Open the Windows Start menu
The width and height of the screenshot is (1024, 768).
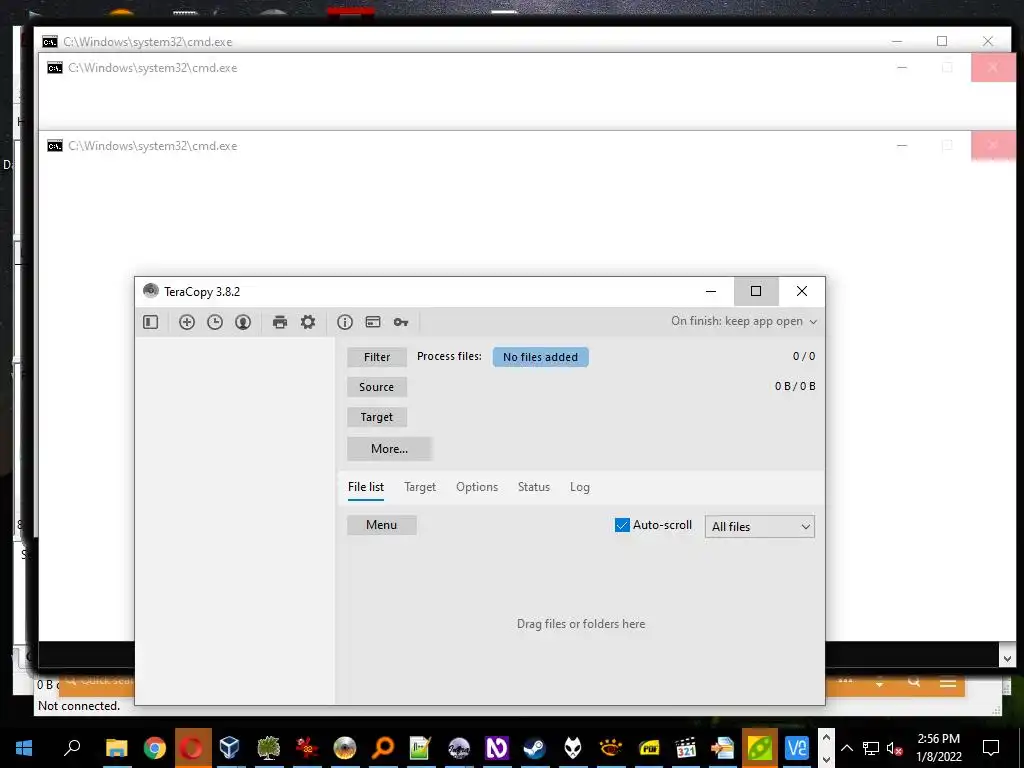[24, 748]
